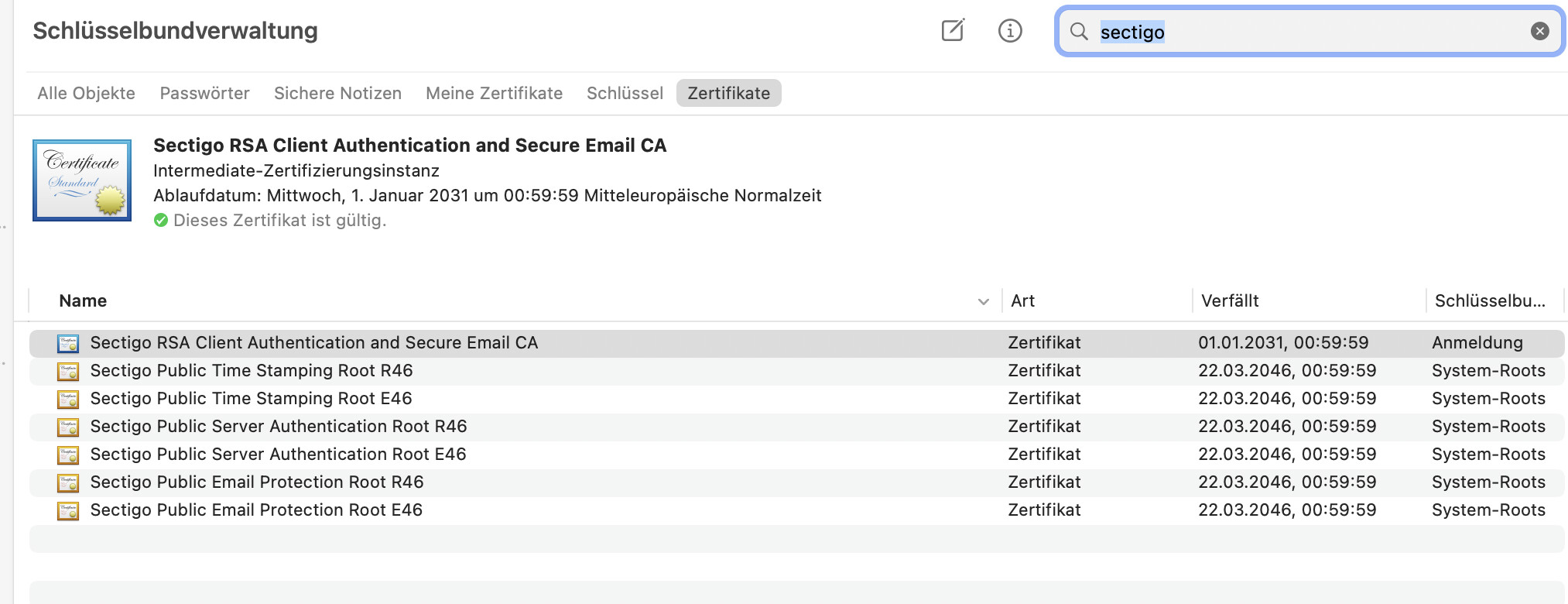Click the info circle icon
The image size is (1568, 604).
coord(1010,31)
